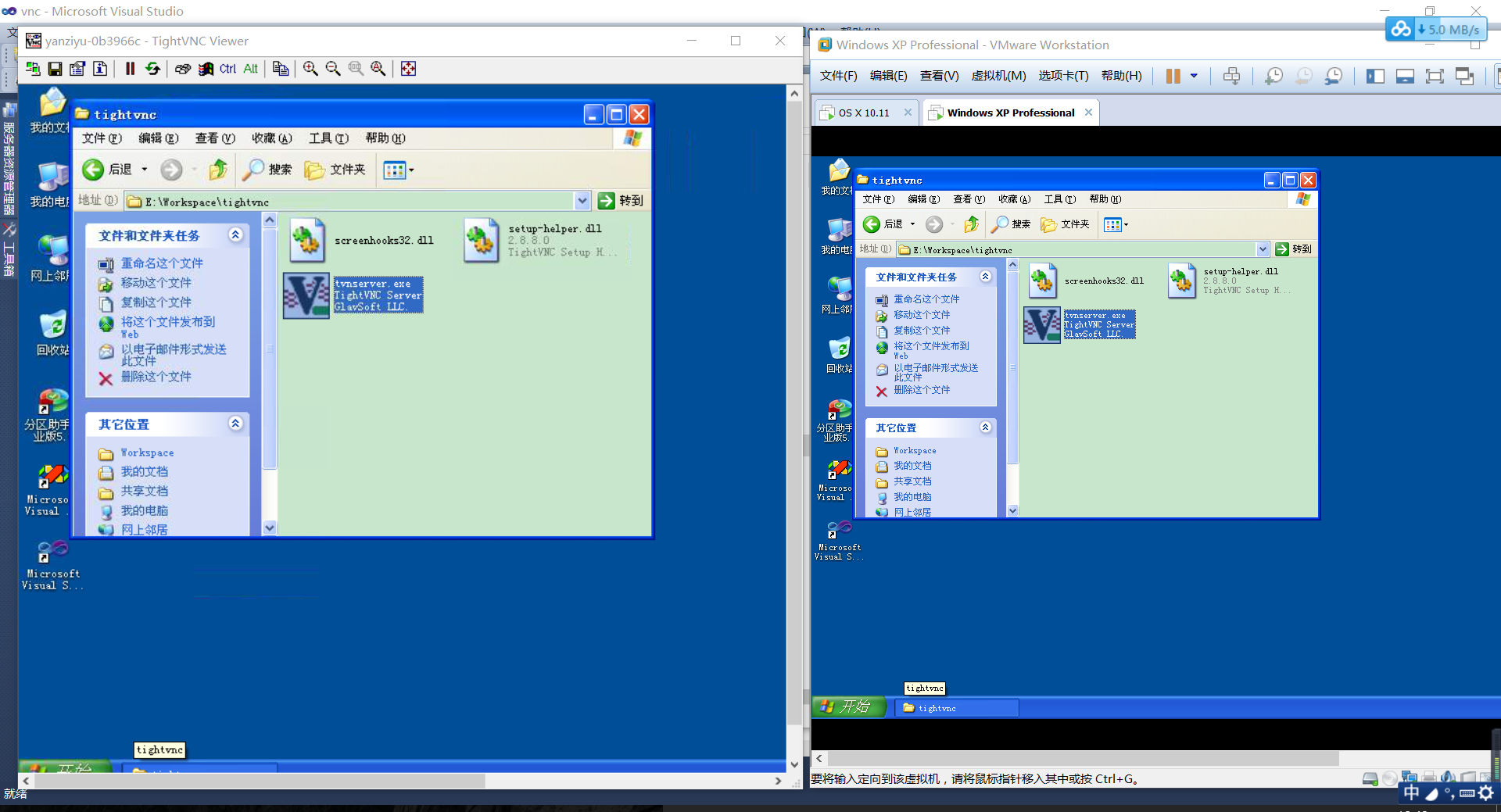Click 重命名这个文件 link in TightVNC explorer
The image size is (1501, 812).
coord(162,263)
